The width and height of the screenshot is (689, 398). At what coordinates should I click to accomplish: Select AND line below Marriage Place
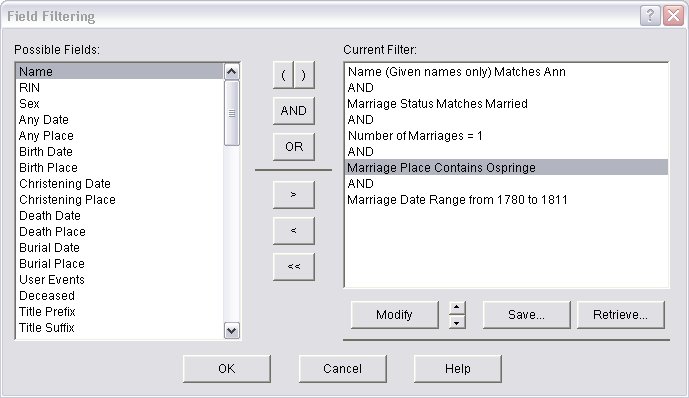point(506,184)
